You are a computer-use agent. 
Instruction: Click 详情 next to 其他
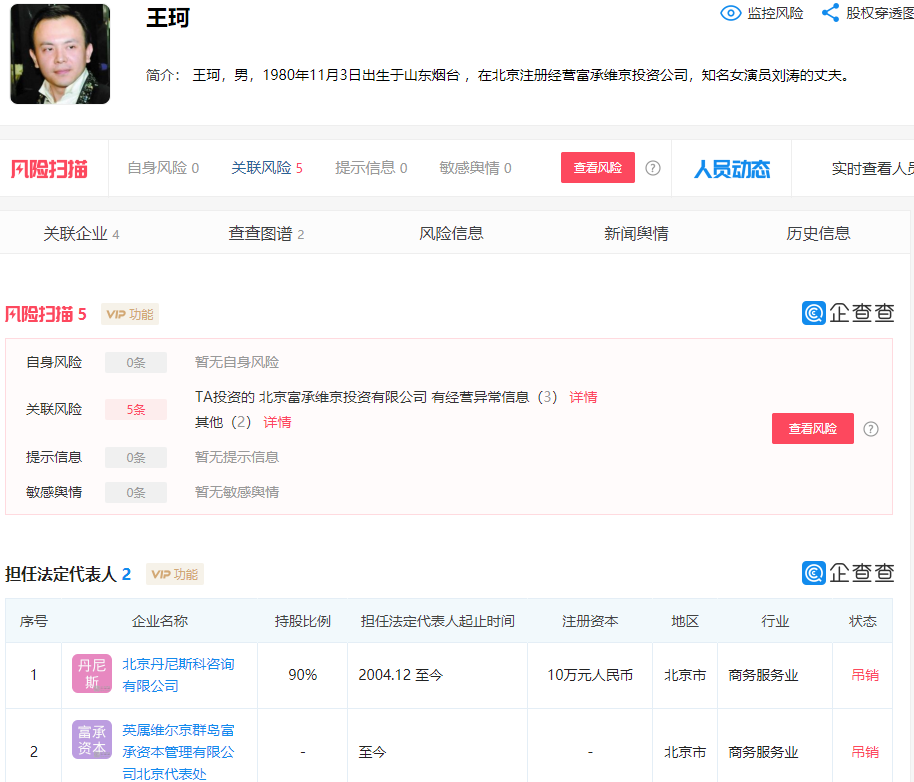(x=277, y=422)
